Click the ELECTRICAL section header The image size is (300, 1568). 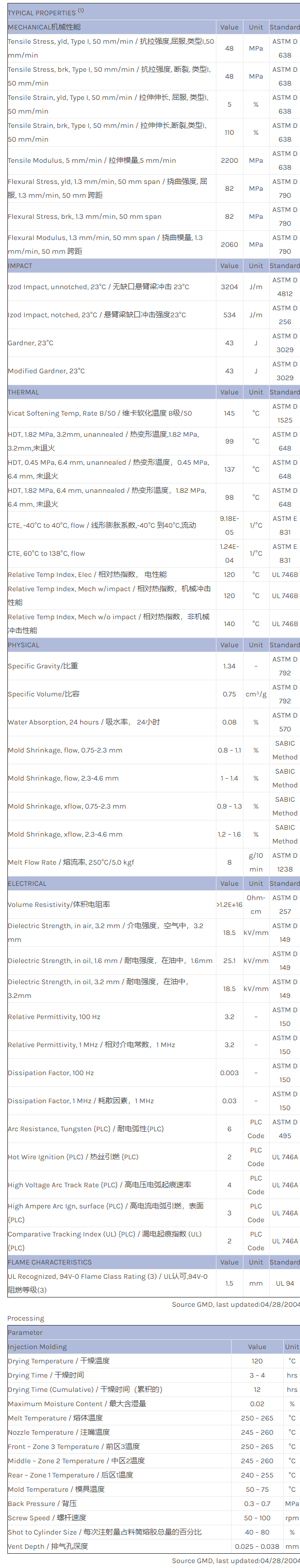point(27,884)
